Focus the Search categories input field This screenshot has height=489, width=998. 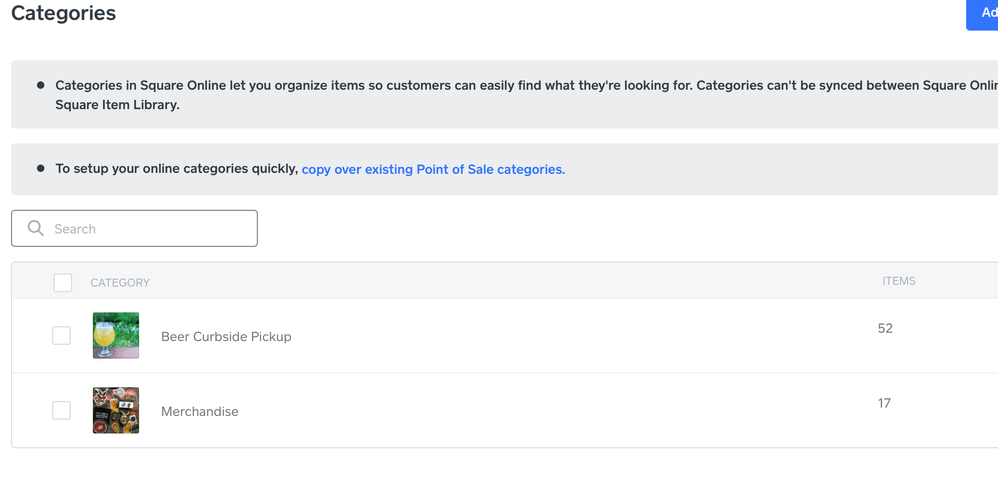tap(150, 229)
